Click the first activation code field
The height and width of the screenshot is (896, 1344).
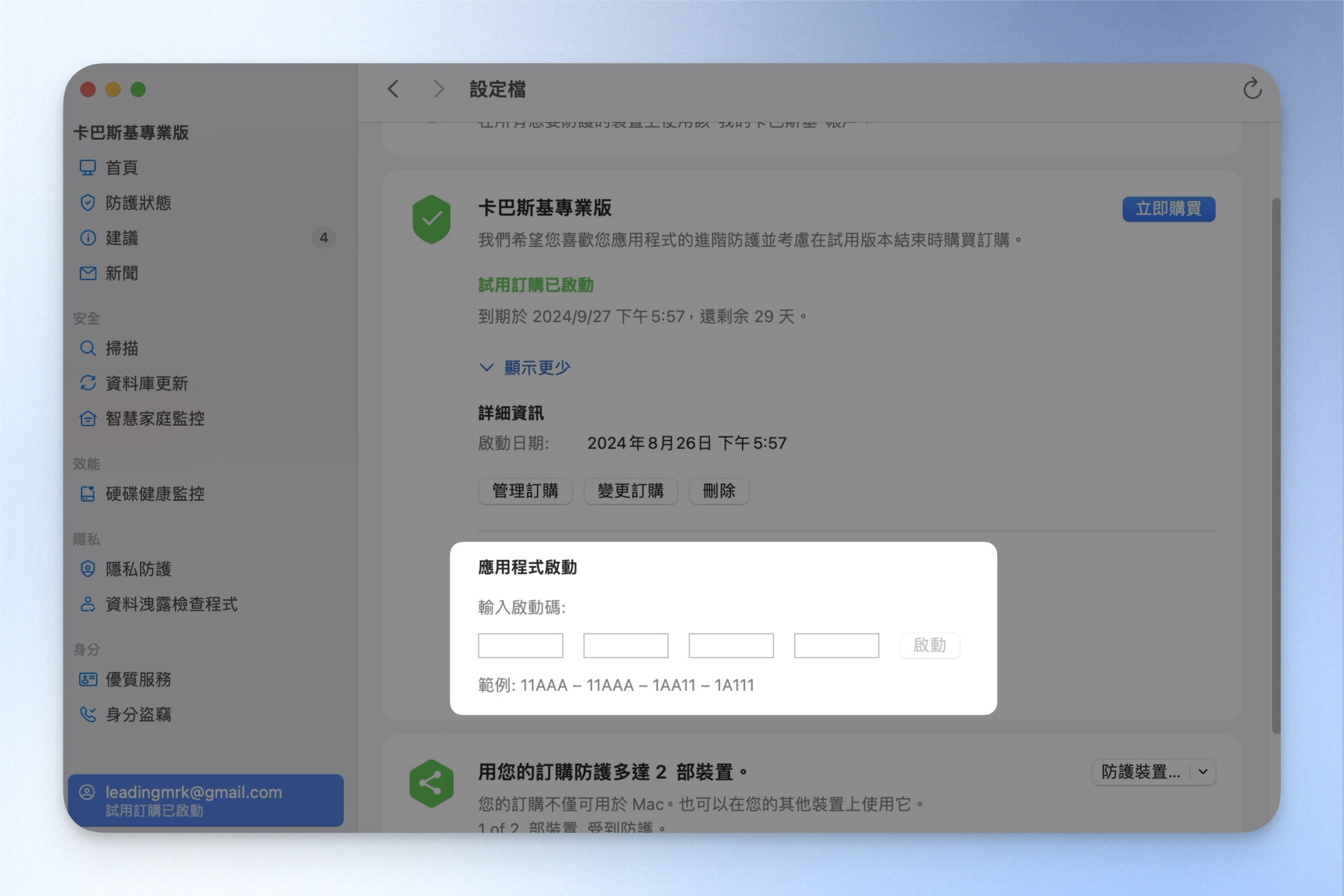[x=521, y=645]
